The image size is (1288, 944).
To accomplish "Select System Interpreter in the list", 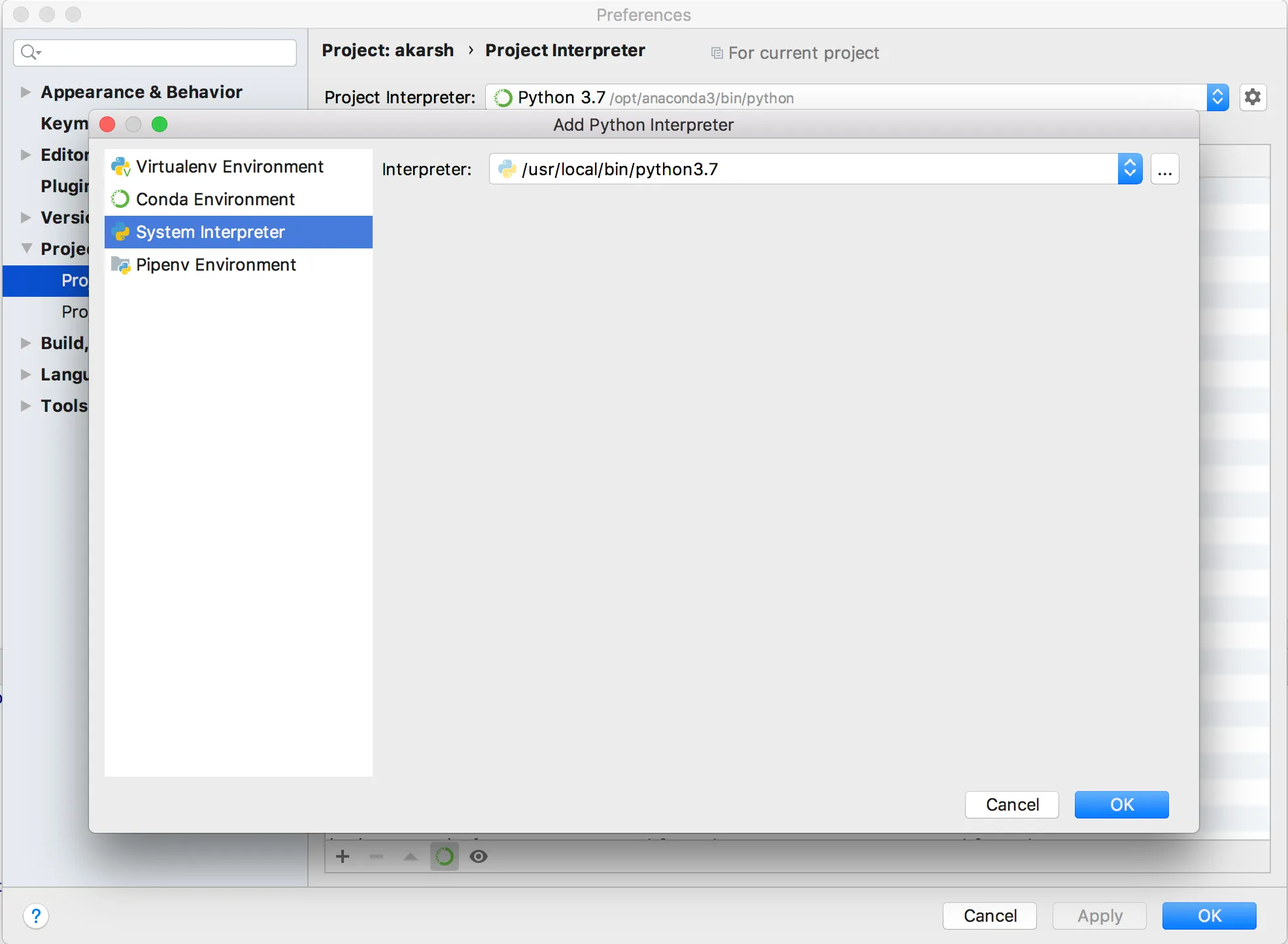I will tap(211, 232).
